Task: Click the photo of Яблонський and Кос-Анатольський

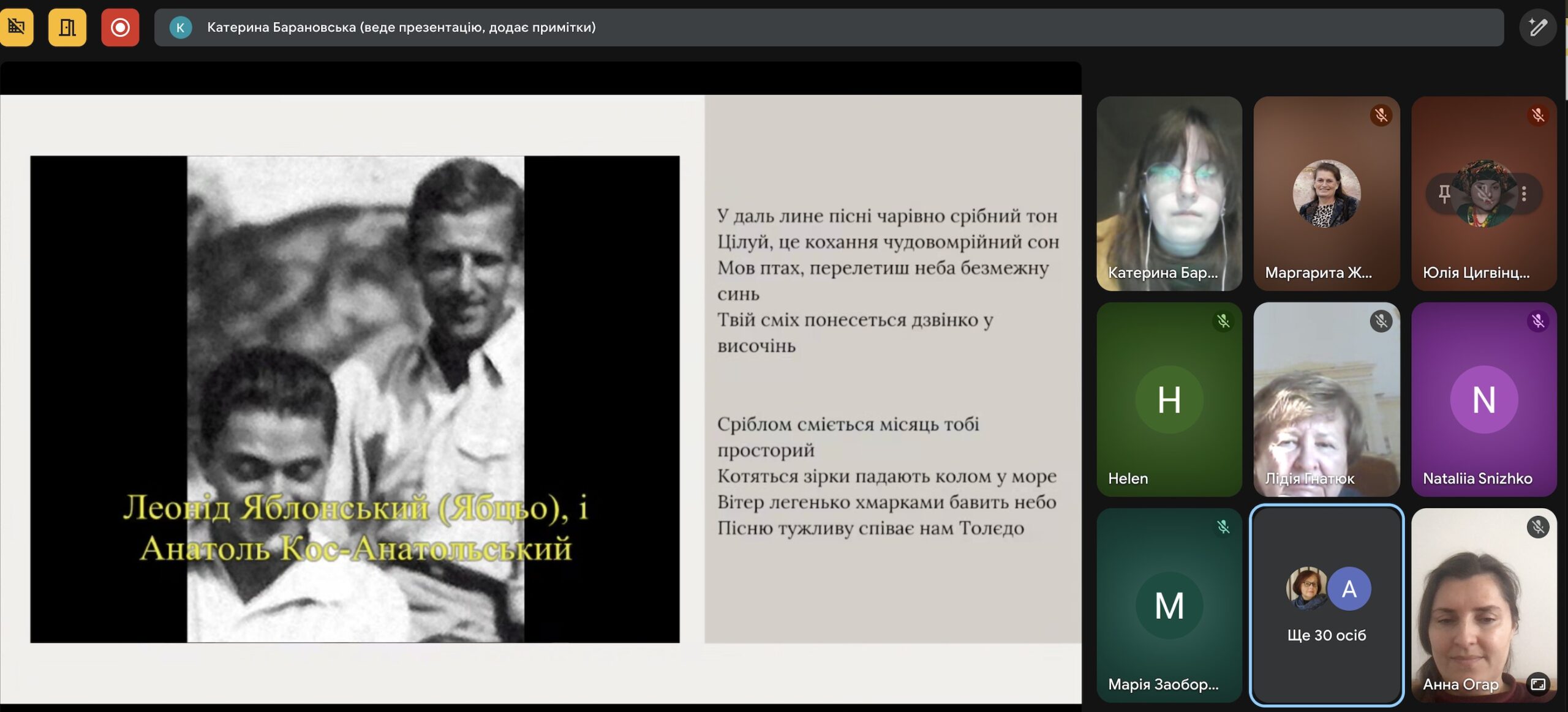Action: click(x=355, y=398)
